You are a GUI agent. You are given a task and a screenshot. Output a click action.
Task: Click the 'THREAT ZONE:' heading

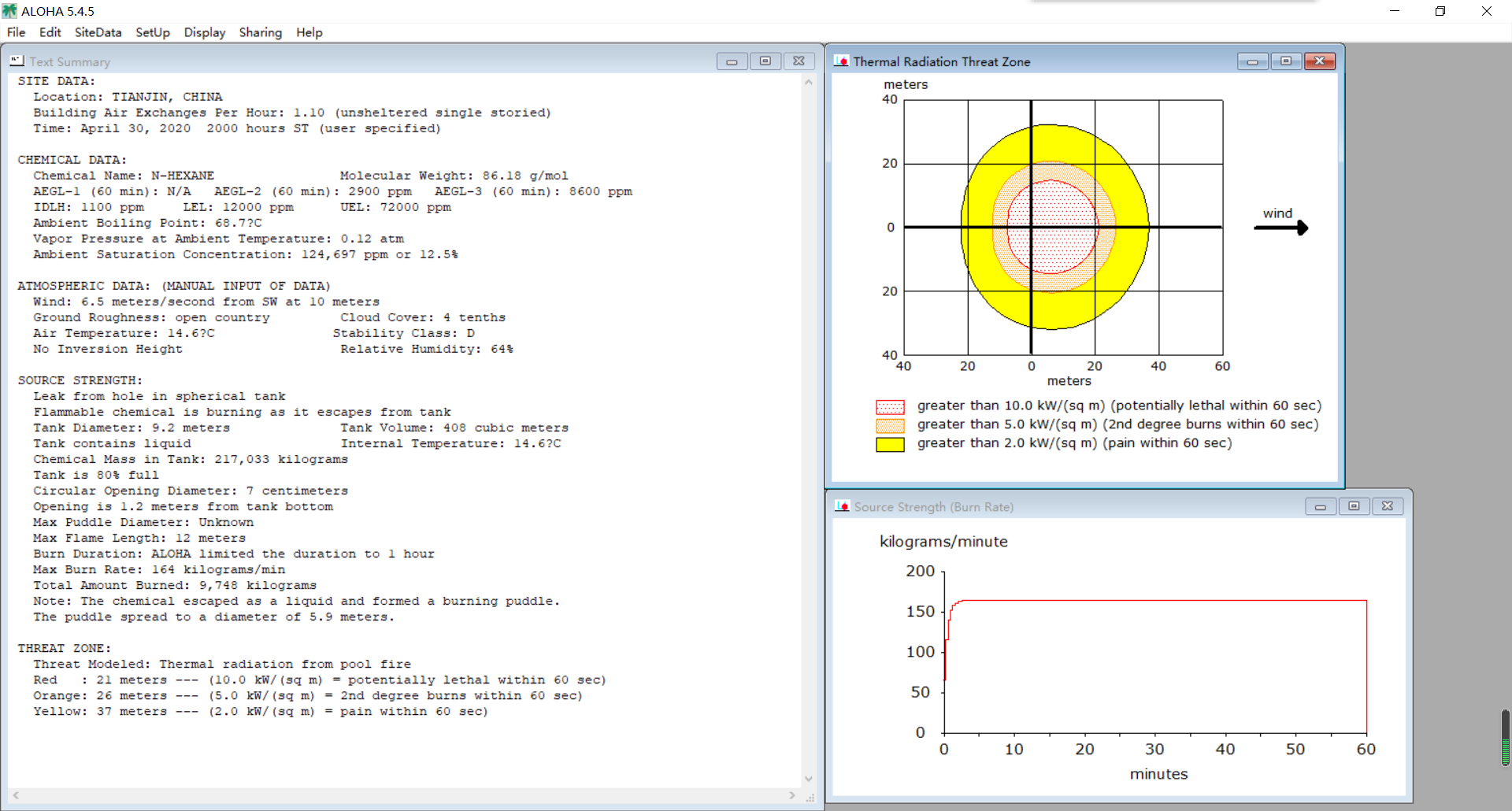click(65, 648)
